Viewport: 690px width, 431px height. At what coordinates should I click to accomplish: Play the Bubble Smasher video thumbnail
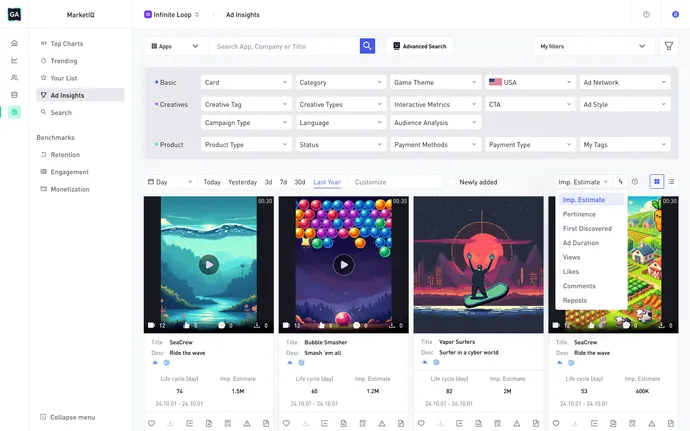point(343,265)
